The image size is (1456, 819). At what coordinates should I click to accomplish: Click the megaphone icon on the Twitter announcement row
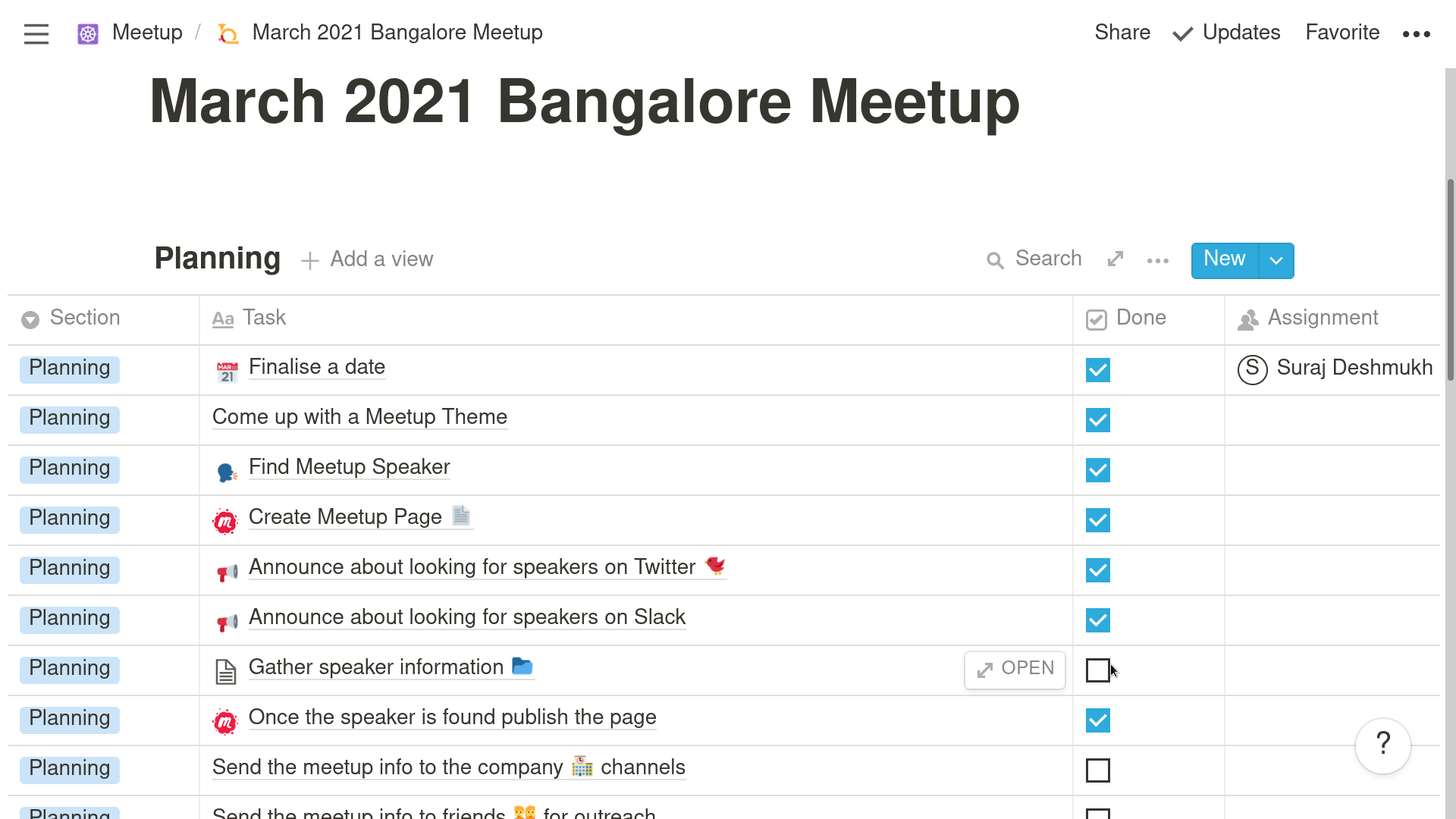click(x=227, y=573)
